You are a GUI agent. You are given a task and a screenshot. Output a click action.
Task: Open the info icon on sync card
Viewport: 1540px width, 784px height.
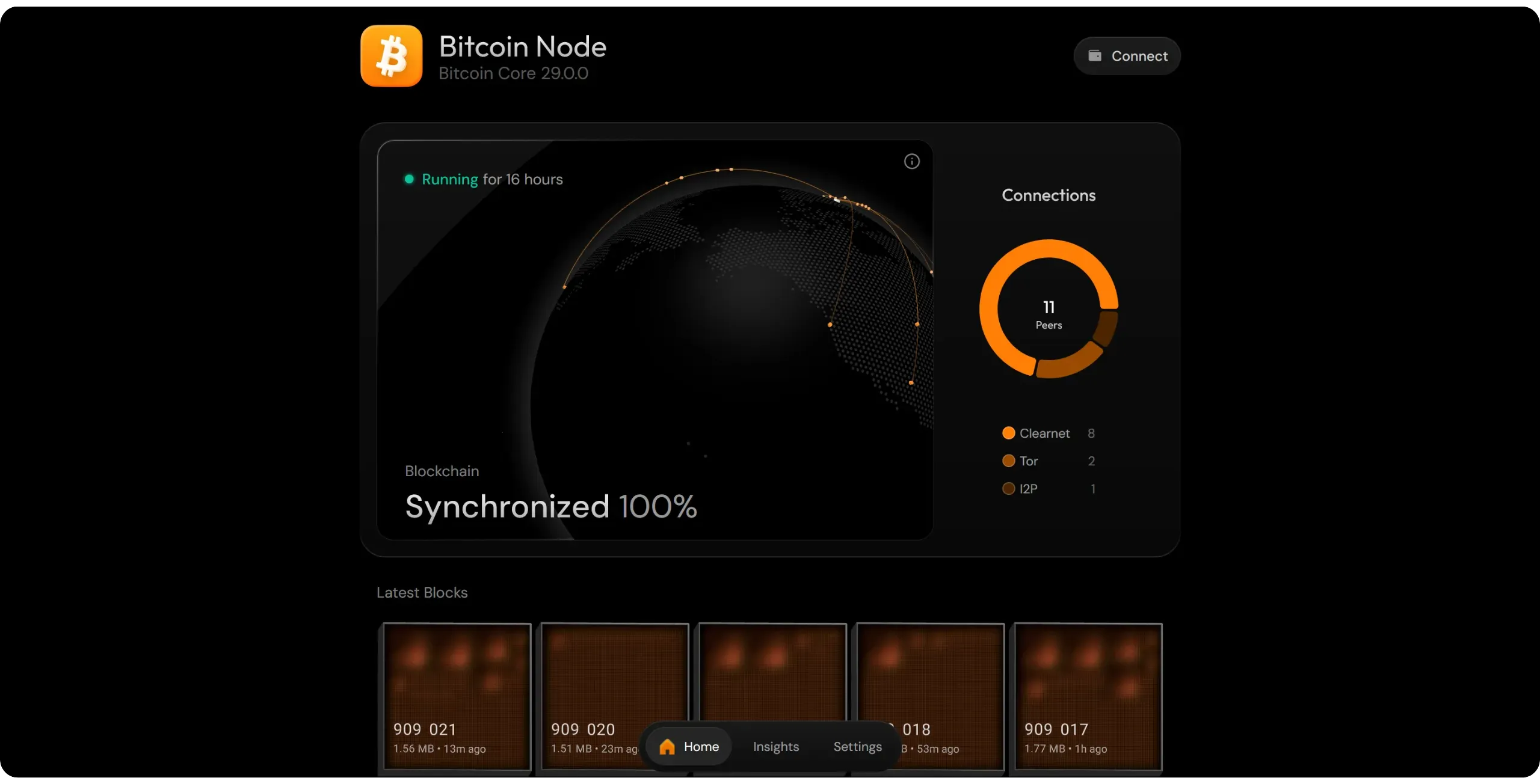911,161
